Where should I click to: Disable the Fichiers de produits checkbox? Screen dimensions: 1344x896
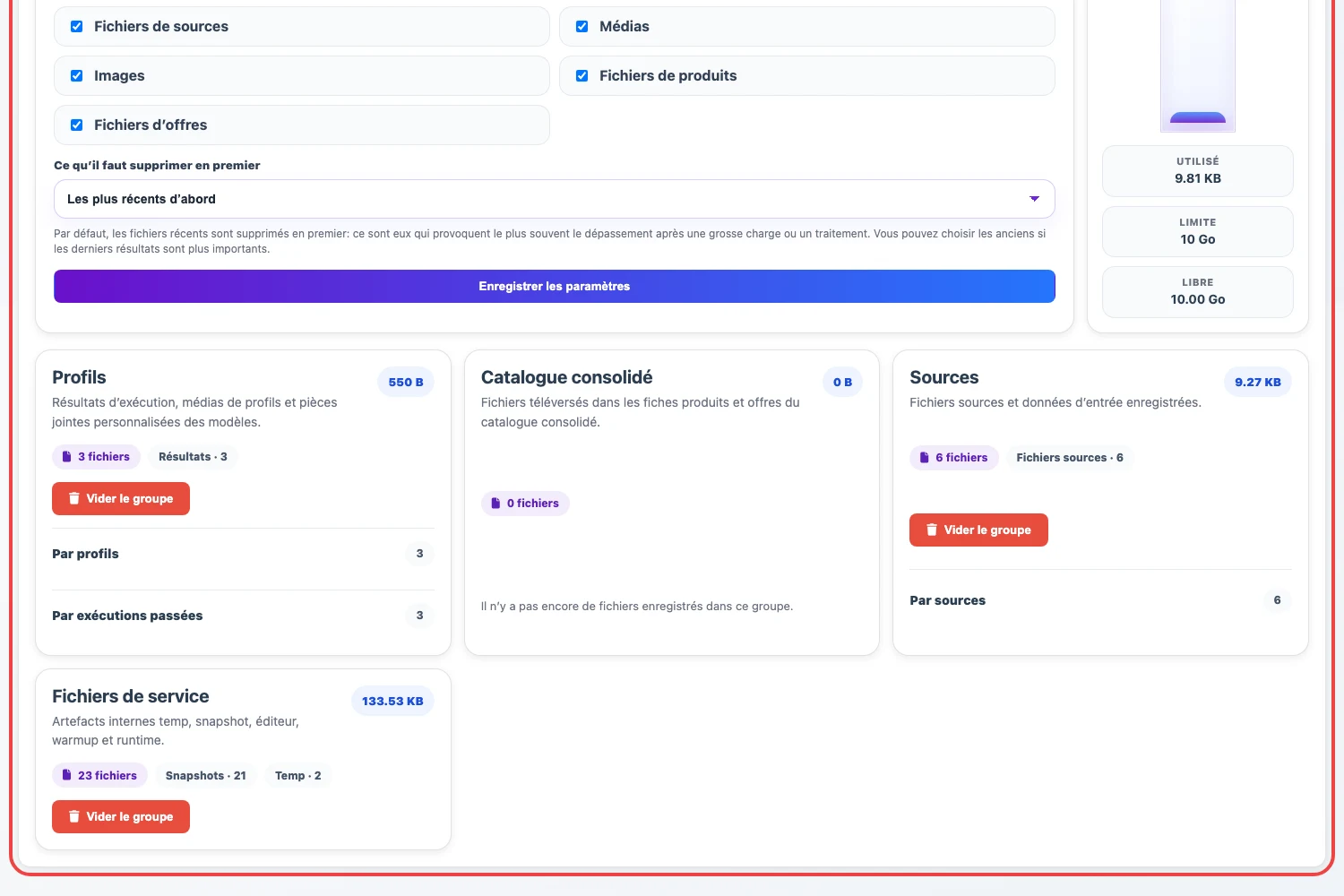pos(582,76)
